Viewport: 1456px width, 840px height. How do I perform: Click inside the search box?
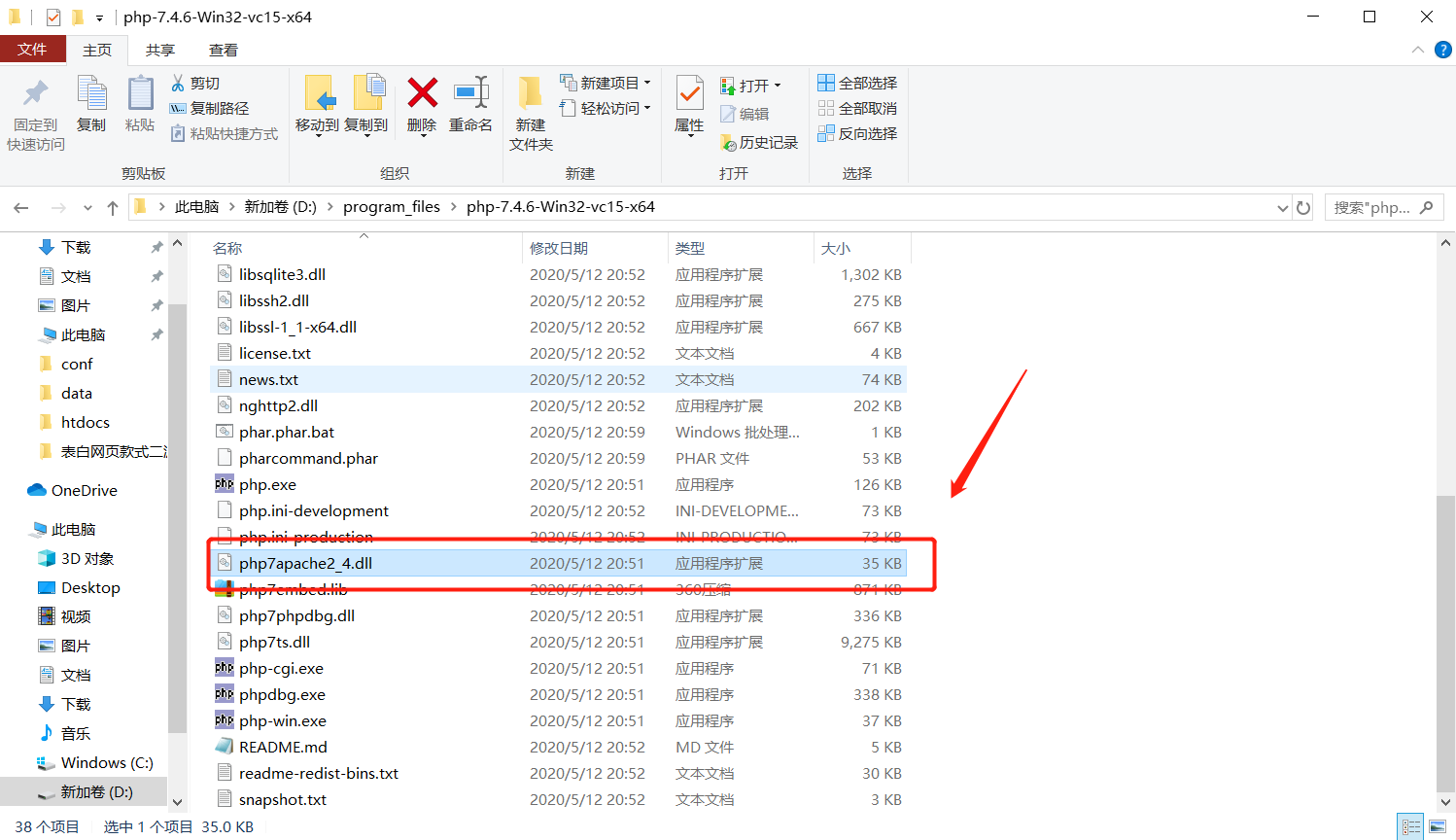(x=1375, y=206)
